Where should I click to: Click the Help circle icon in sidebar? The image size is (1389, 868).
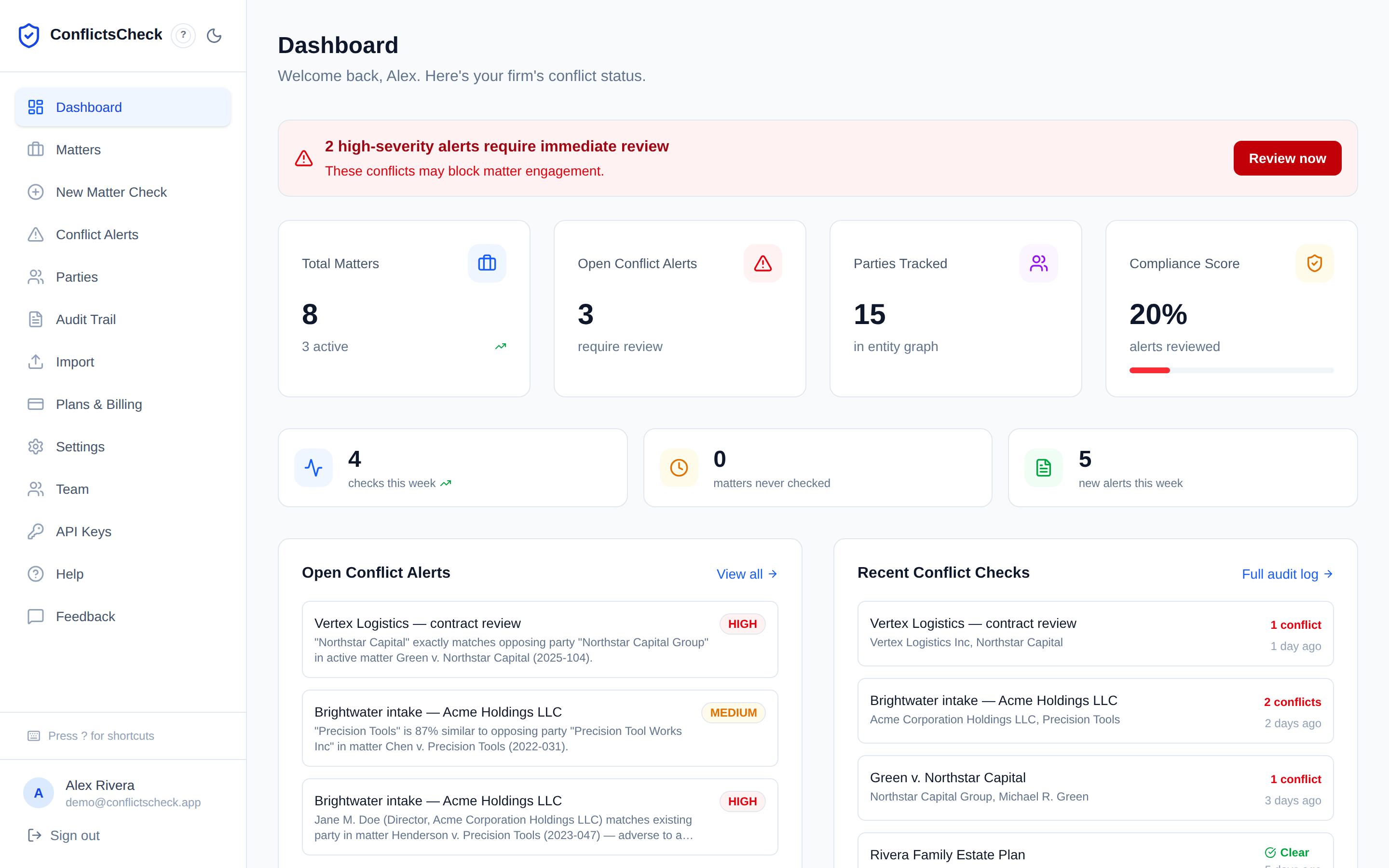coord(36,574)
